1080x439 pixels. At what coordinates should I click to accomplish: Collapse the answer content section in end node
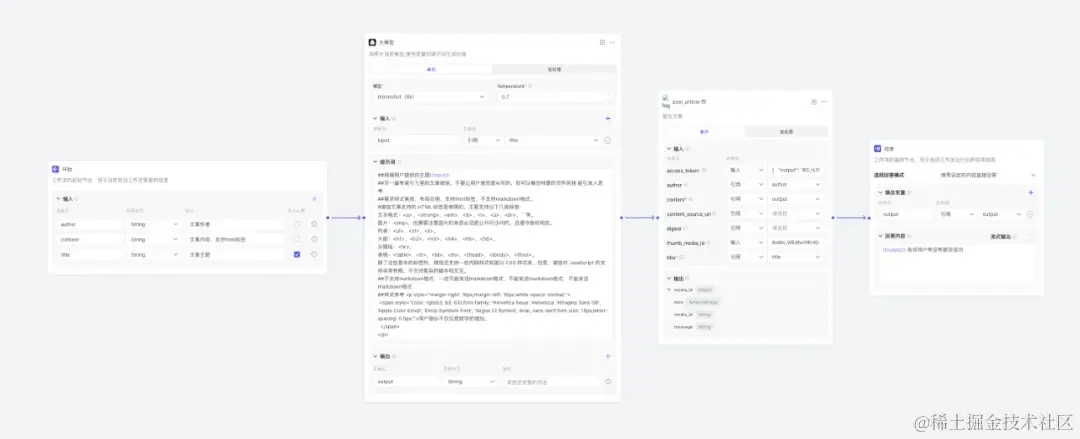tap(880, 236)
